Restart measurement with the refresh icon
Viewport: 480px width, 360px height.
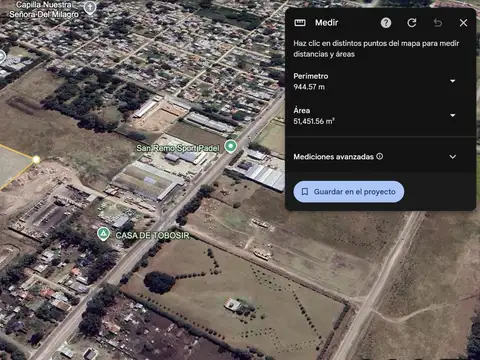click(x=412, y=23)
